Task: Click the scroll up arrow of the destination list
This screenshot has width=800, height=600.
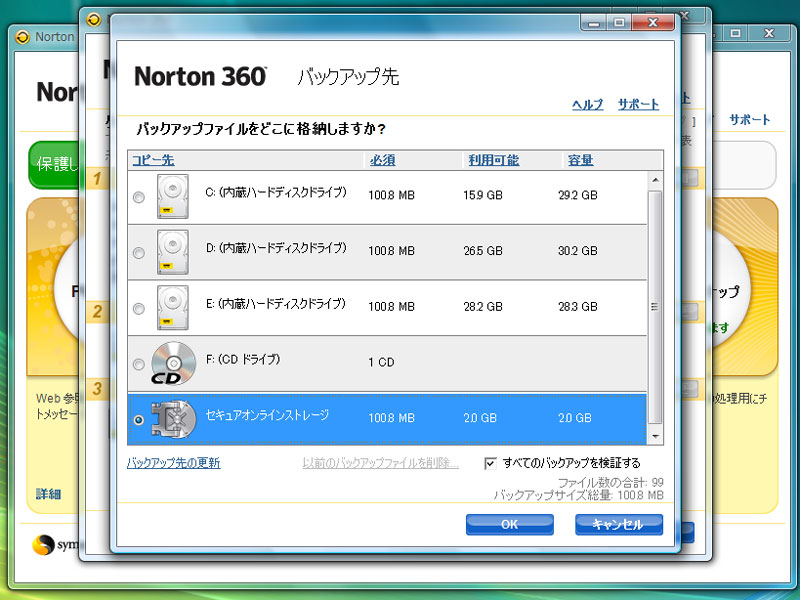Action: [655, 180]
